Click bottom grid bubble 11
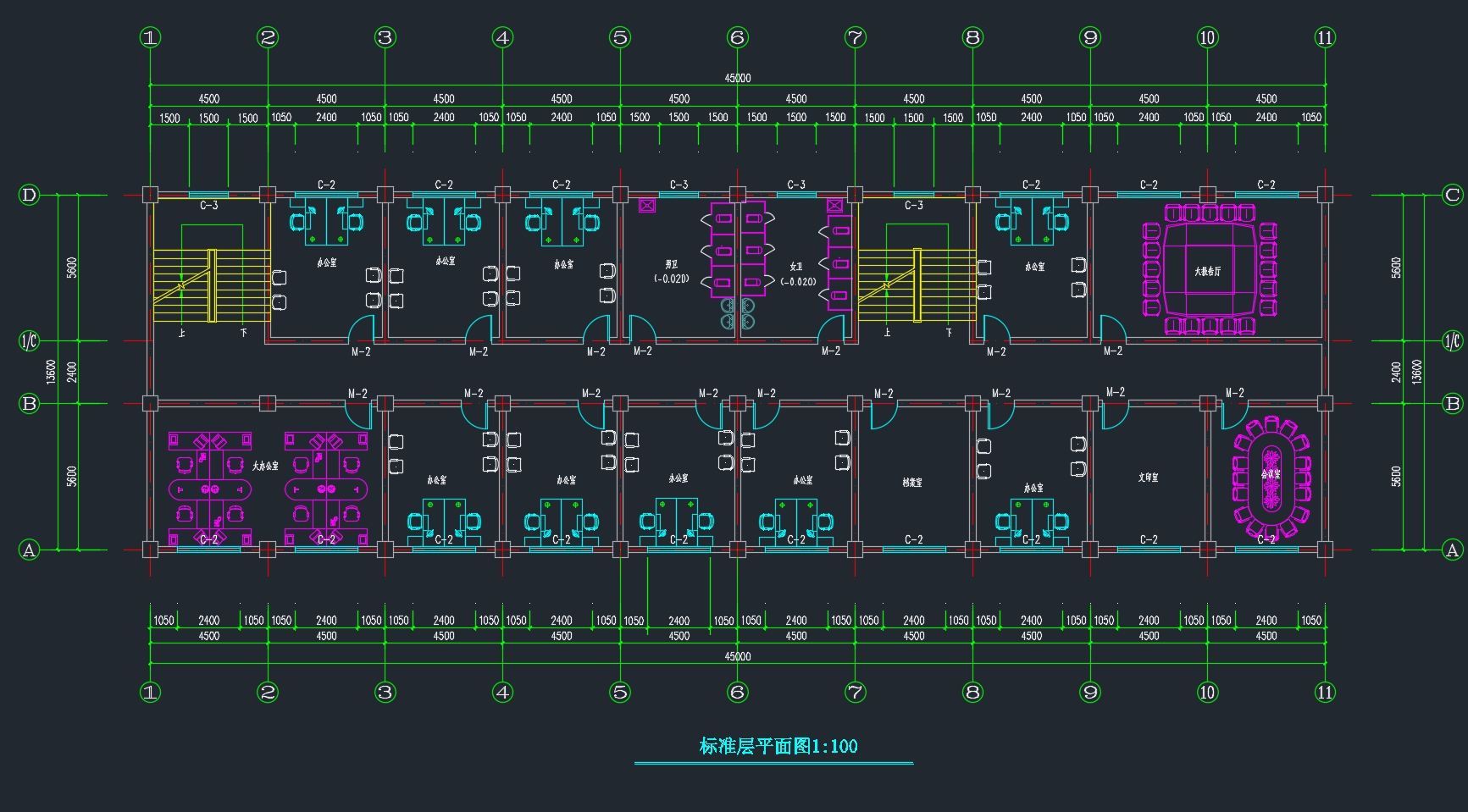 coord(1325,692)
